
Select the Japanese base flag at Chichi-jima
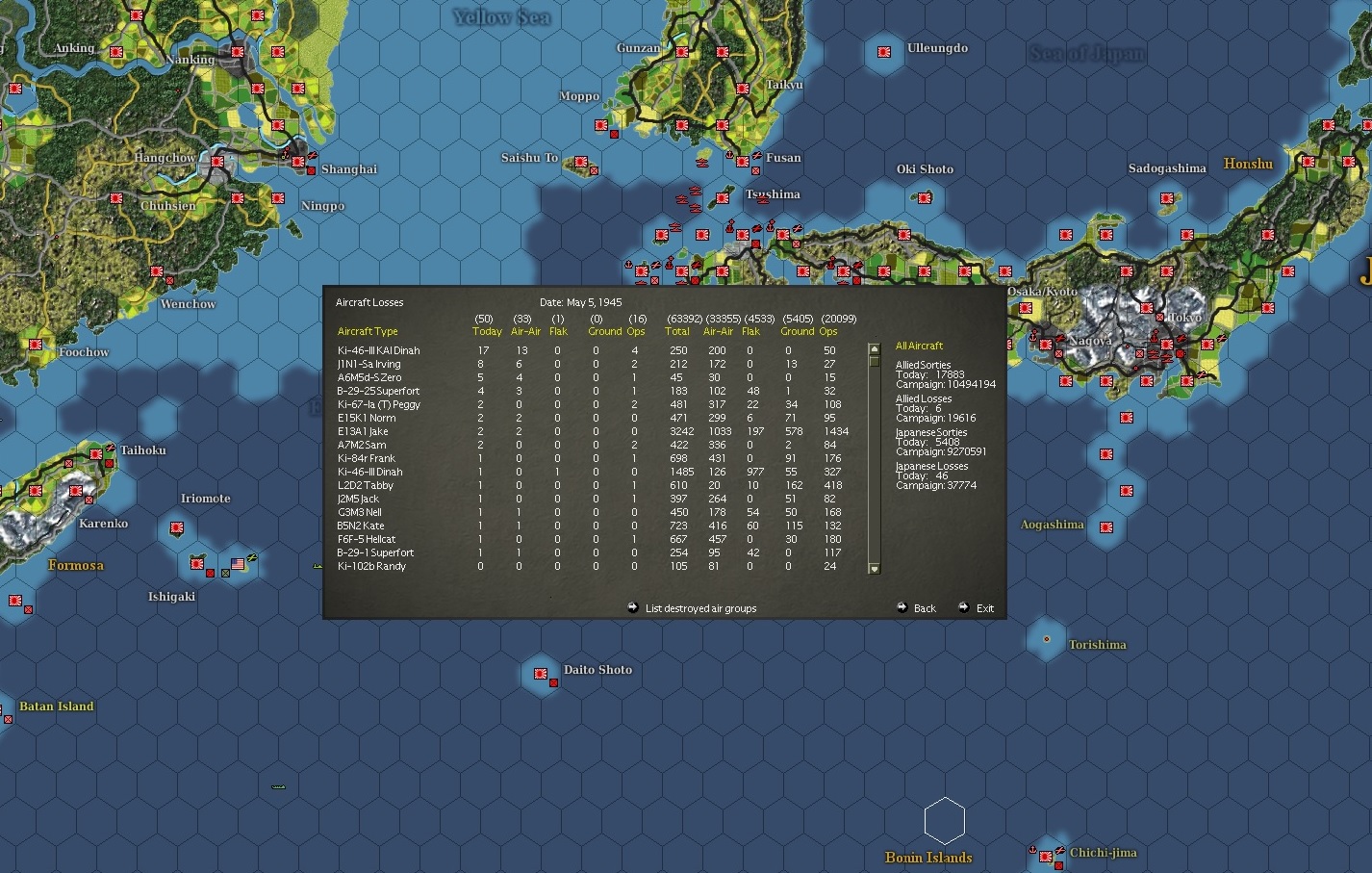[1046, 857]
